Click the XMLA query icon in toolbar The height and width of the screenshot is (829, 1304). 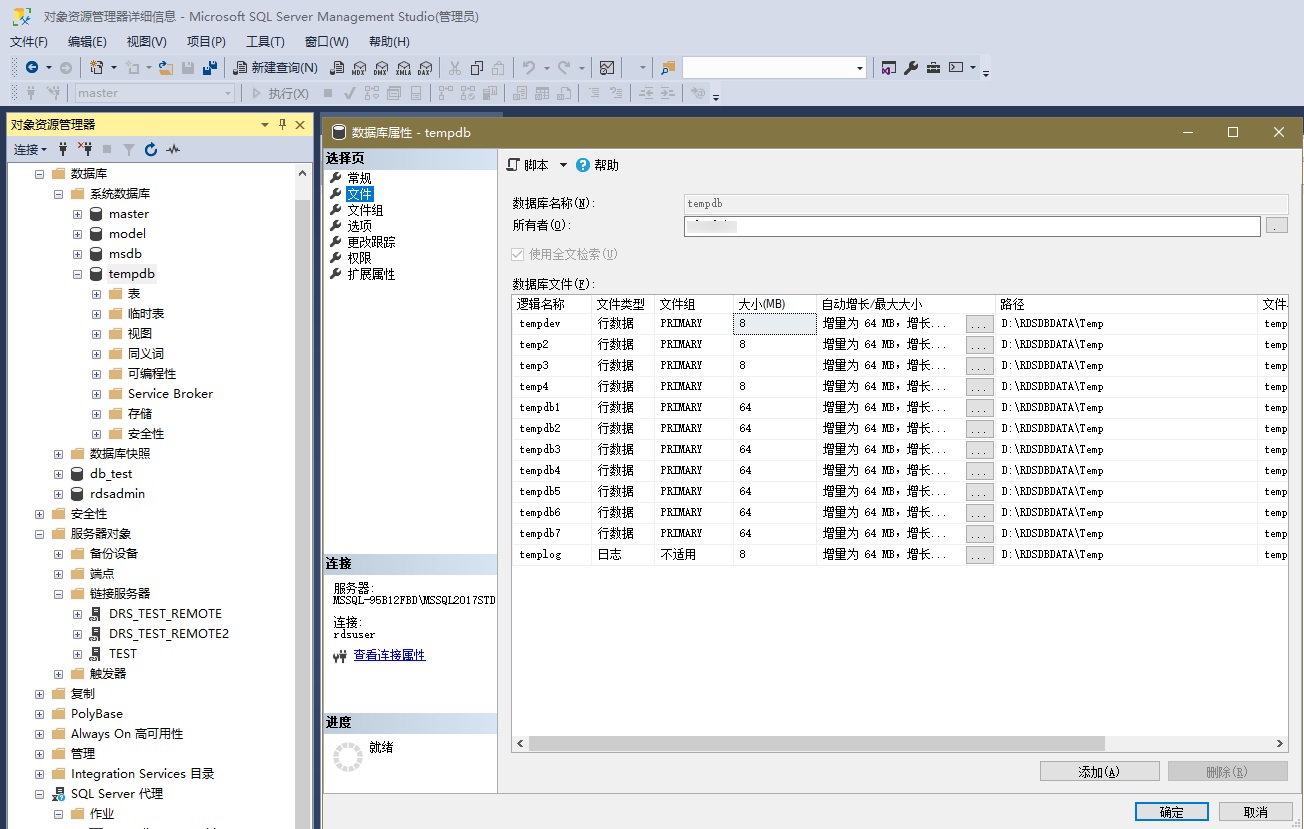pos(403,68)
